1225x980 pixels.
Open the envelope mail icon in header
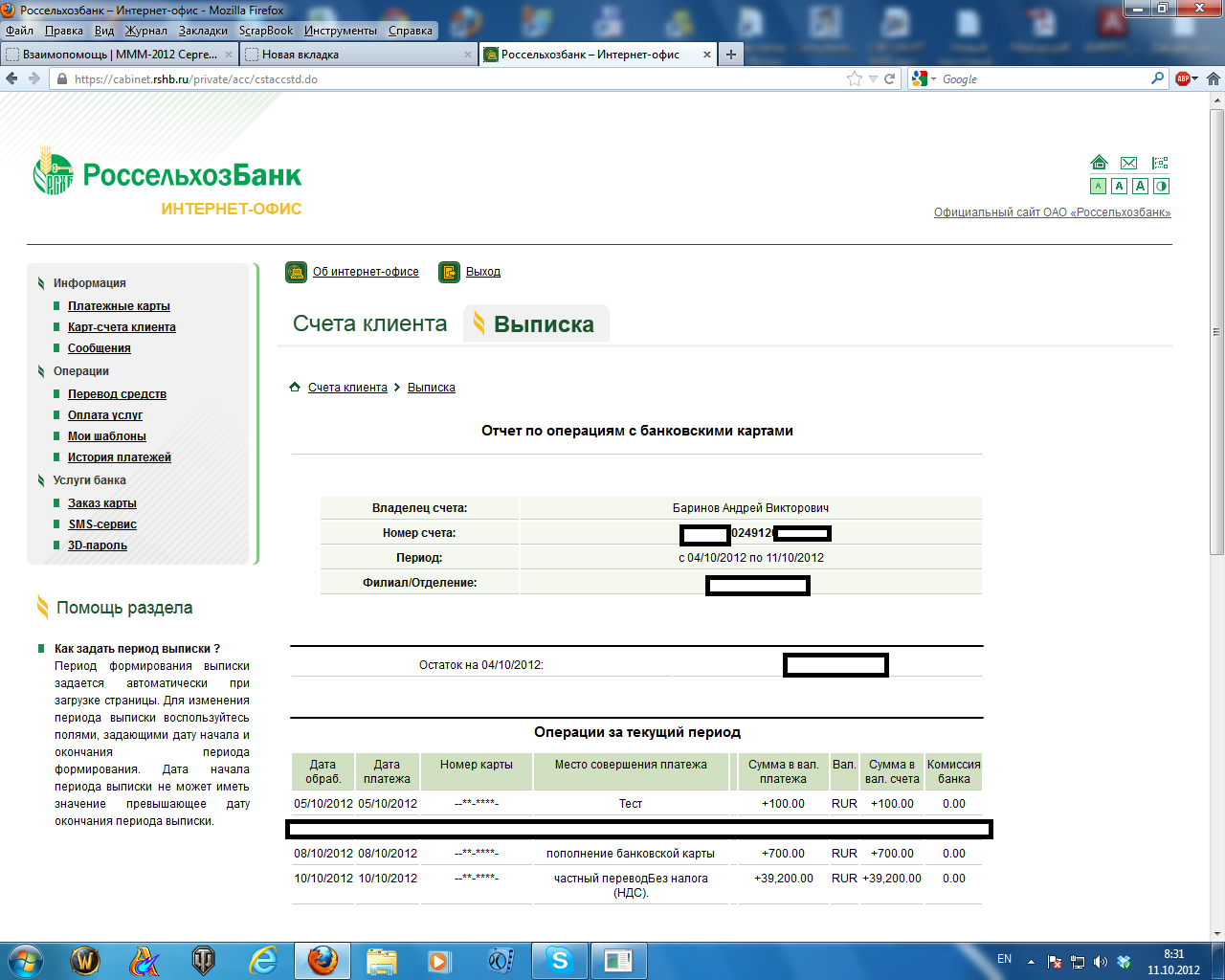point(1129,163)
